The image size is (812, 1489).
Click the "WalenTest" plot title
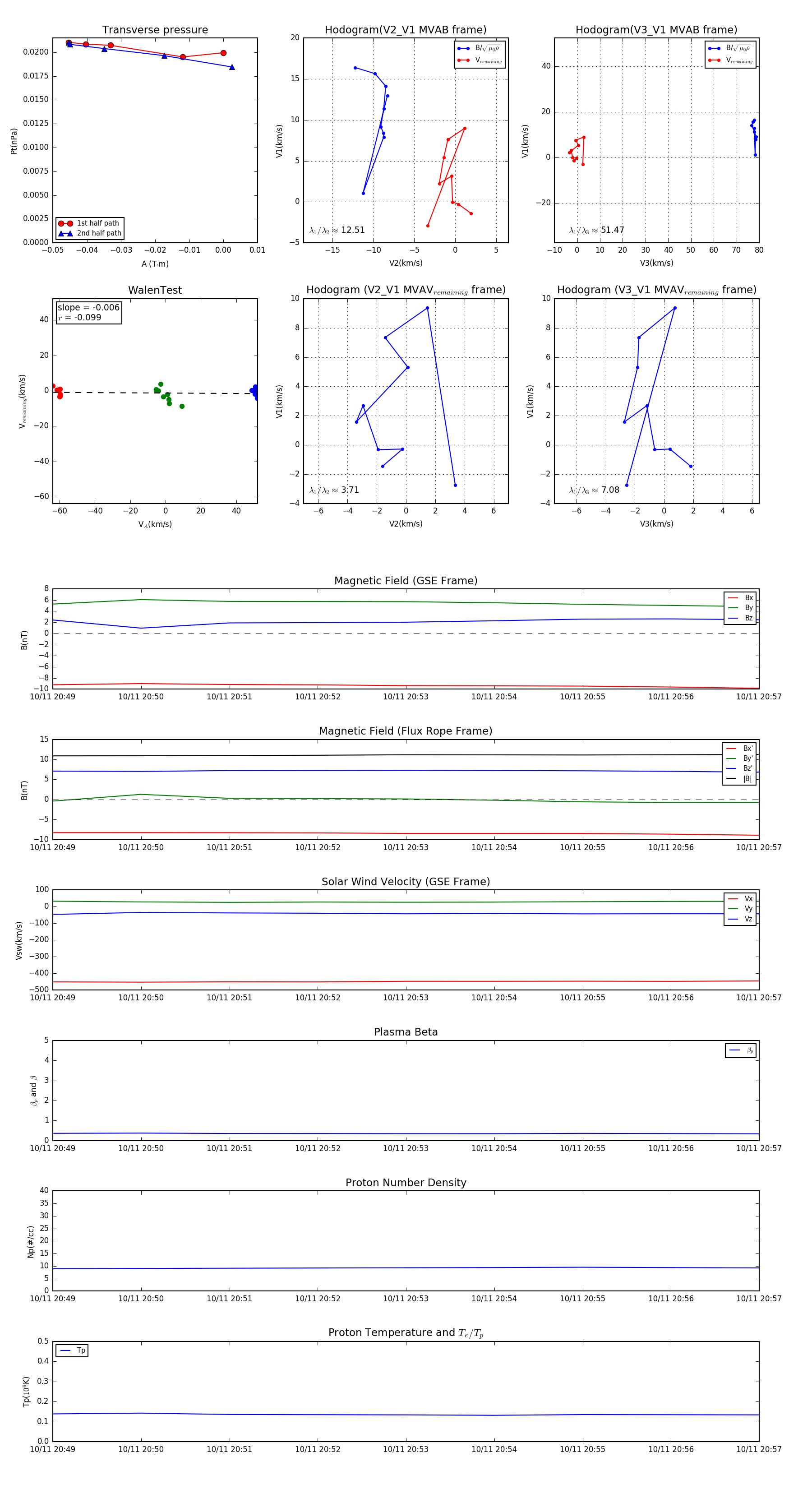(x=155, y=290)
